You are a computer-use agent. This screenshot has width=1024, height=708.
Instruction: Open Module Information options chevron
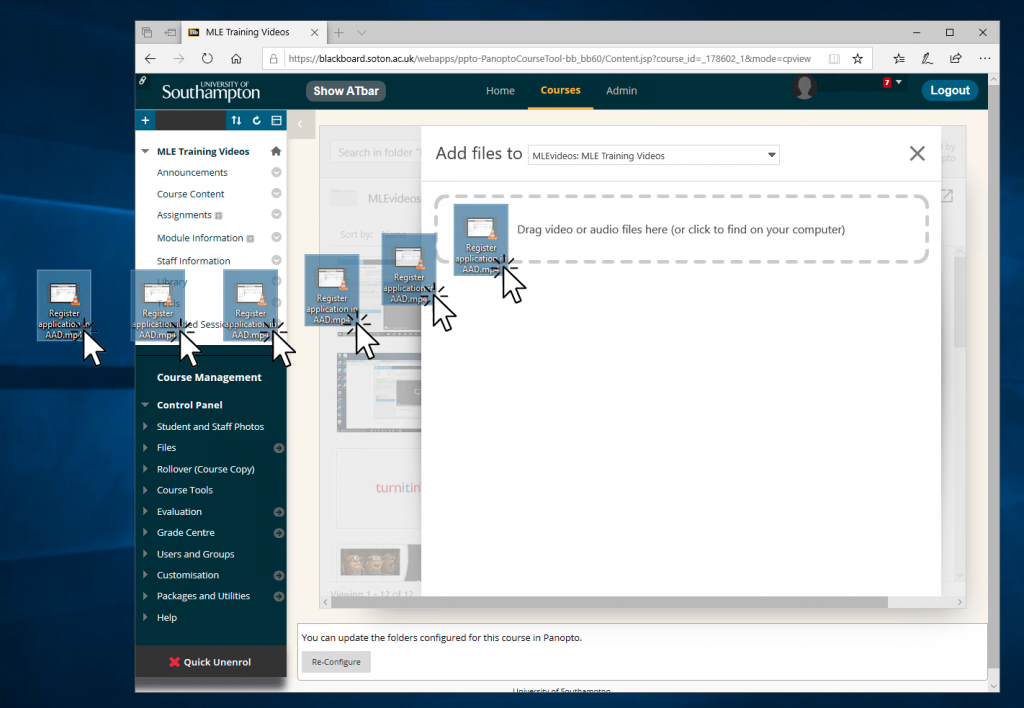pyautogui.click(x=276, y=237)
